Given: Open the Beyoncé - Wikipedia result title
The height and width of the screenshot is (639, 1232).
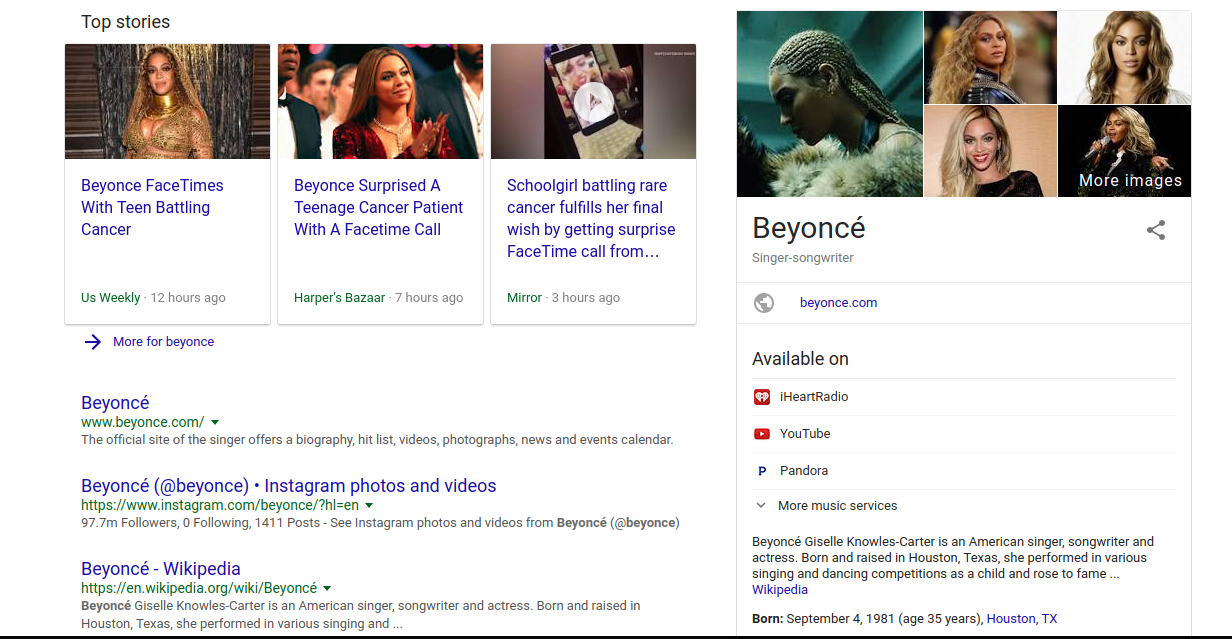Looking at the screenshot, I should (x=161, y=569).
